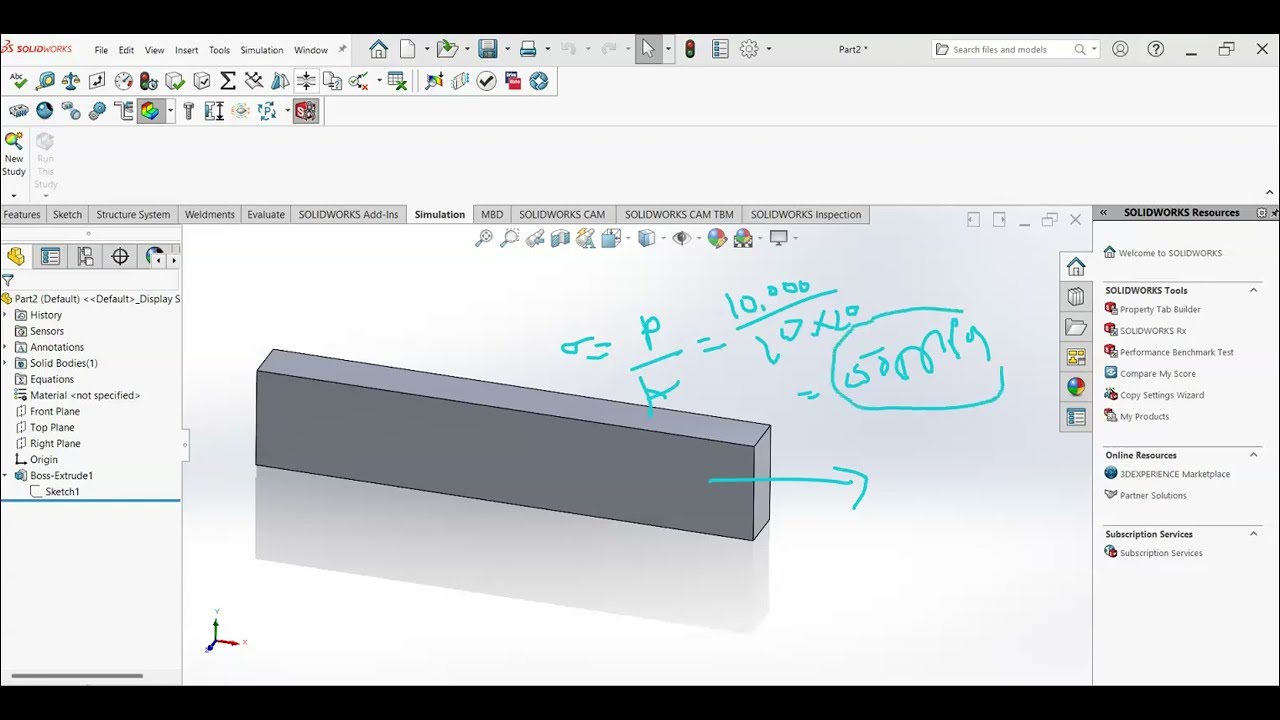This screenshot has width=1280, height=720.
Task: Select the Front Plane tree item
Action: tap(55, 411)
